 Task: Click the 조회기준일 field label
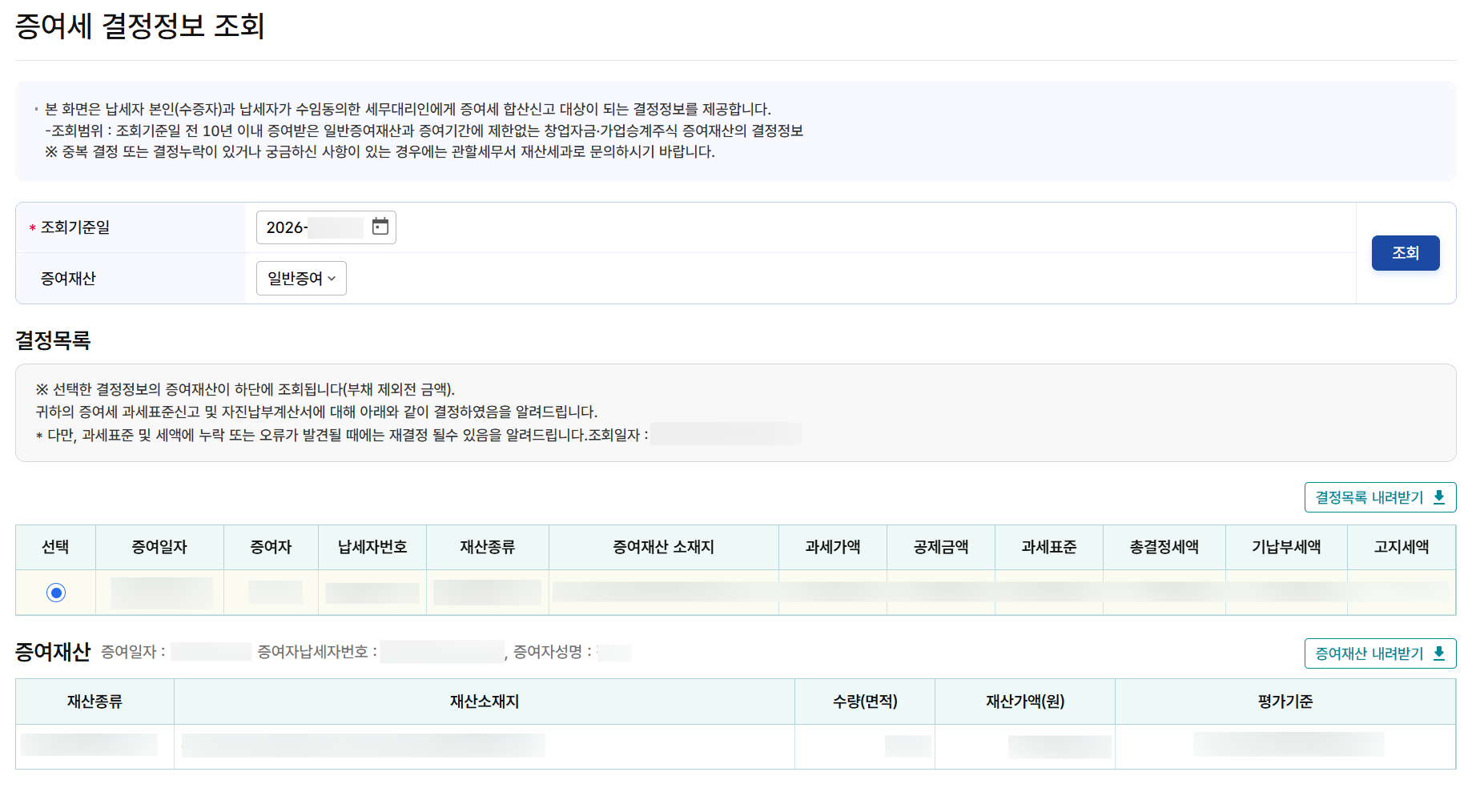pos(75,227)
